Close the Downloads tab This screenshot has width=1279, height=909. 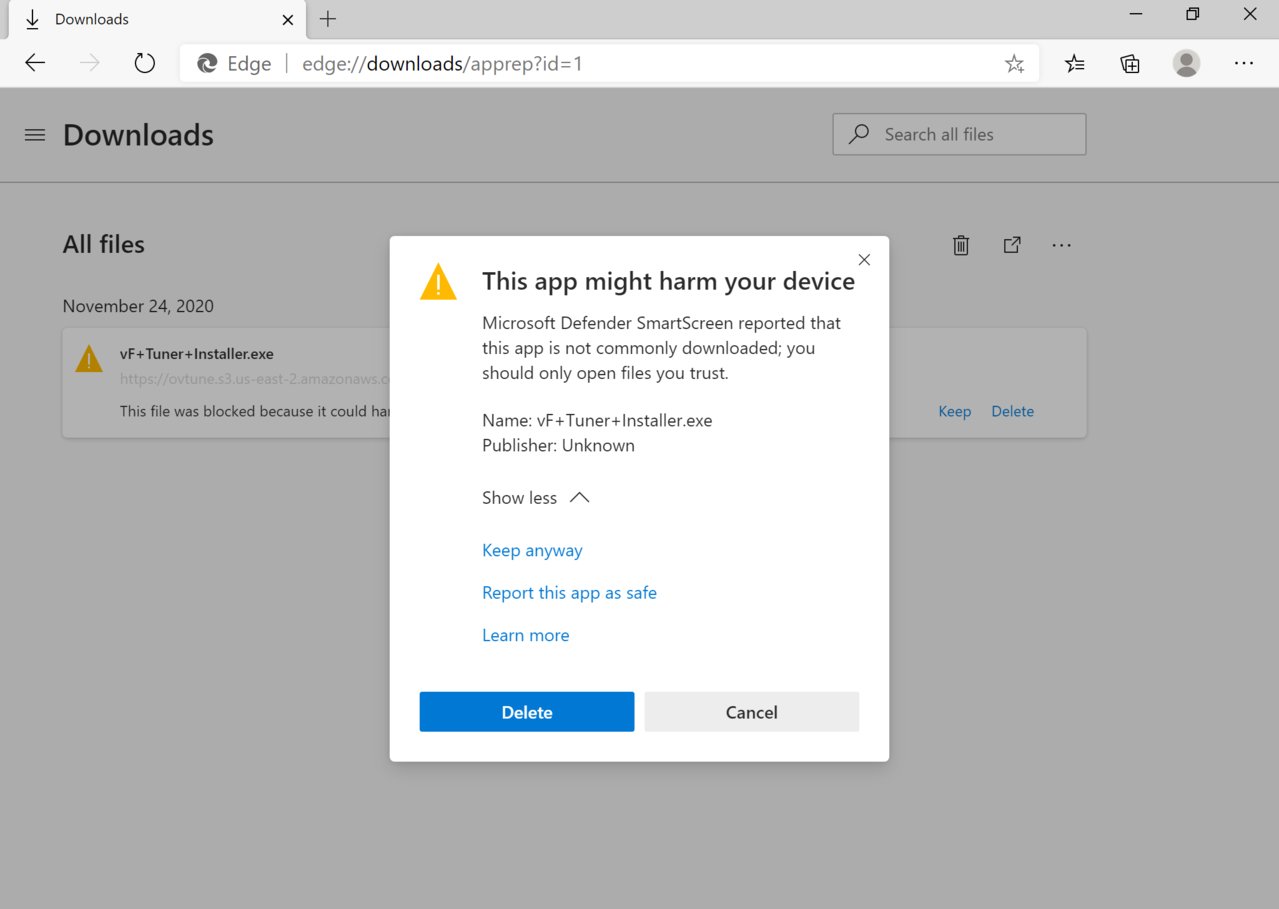288,19
